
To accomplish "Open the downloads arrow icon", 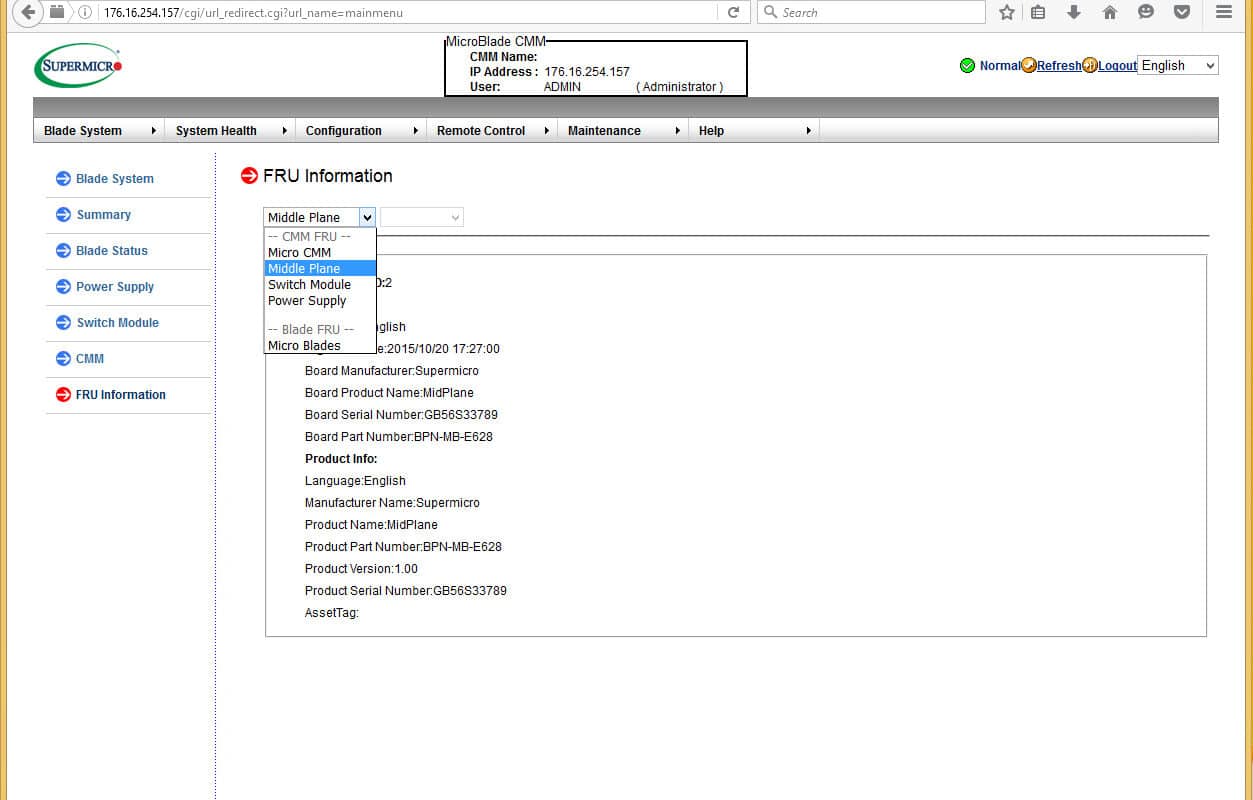I will pos(1074,12).
